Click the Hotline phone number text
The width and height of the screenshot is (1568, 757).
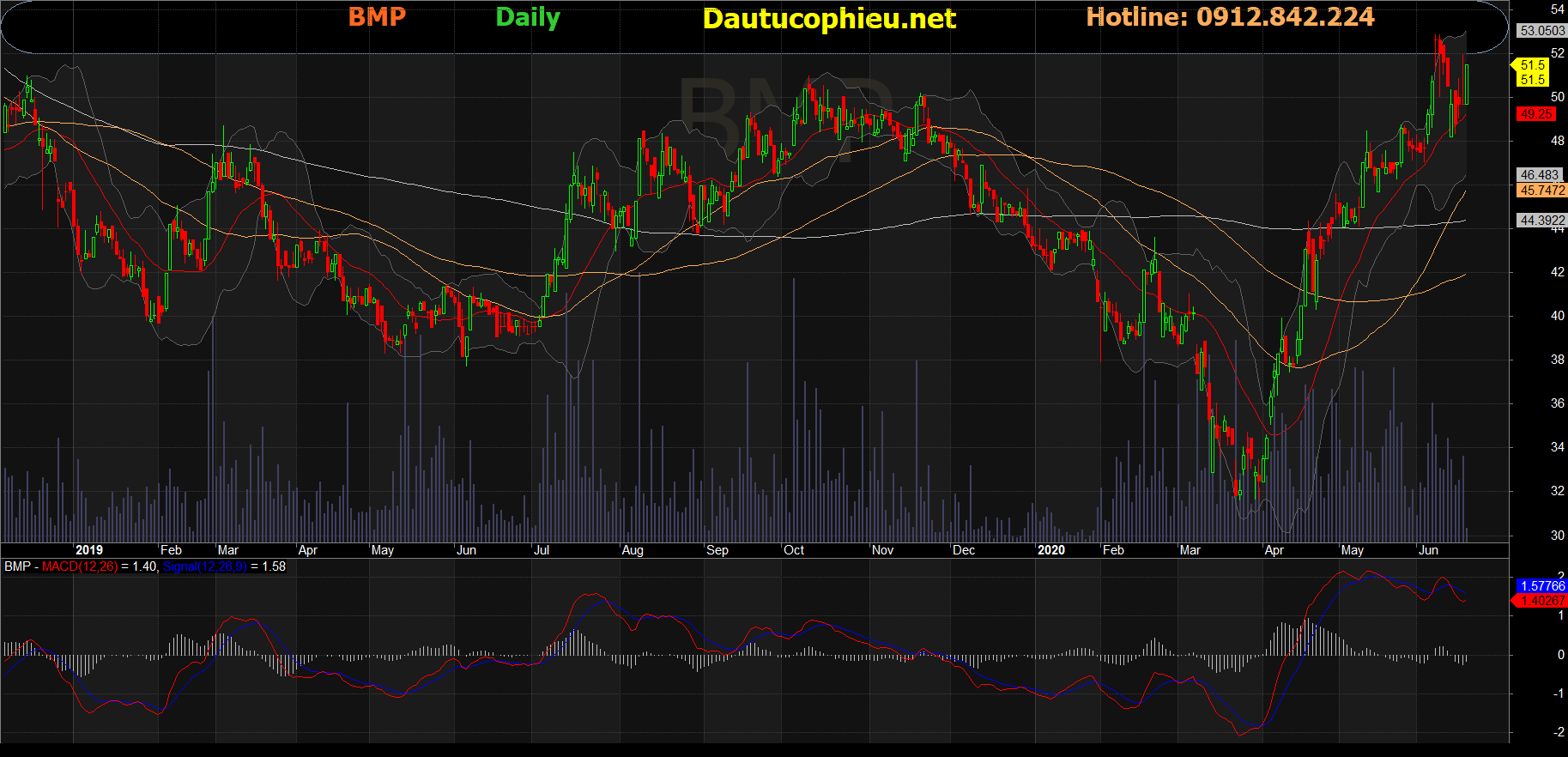pos(1230,16)
